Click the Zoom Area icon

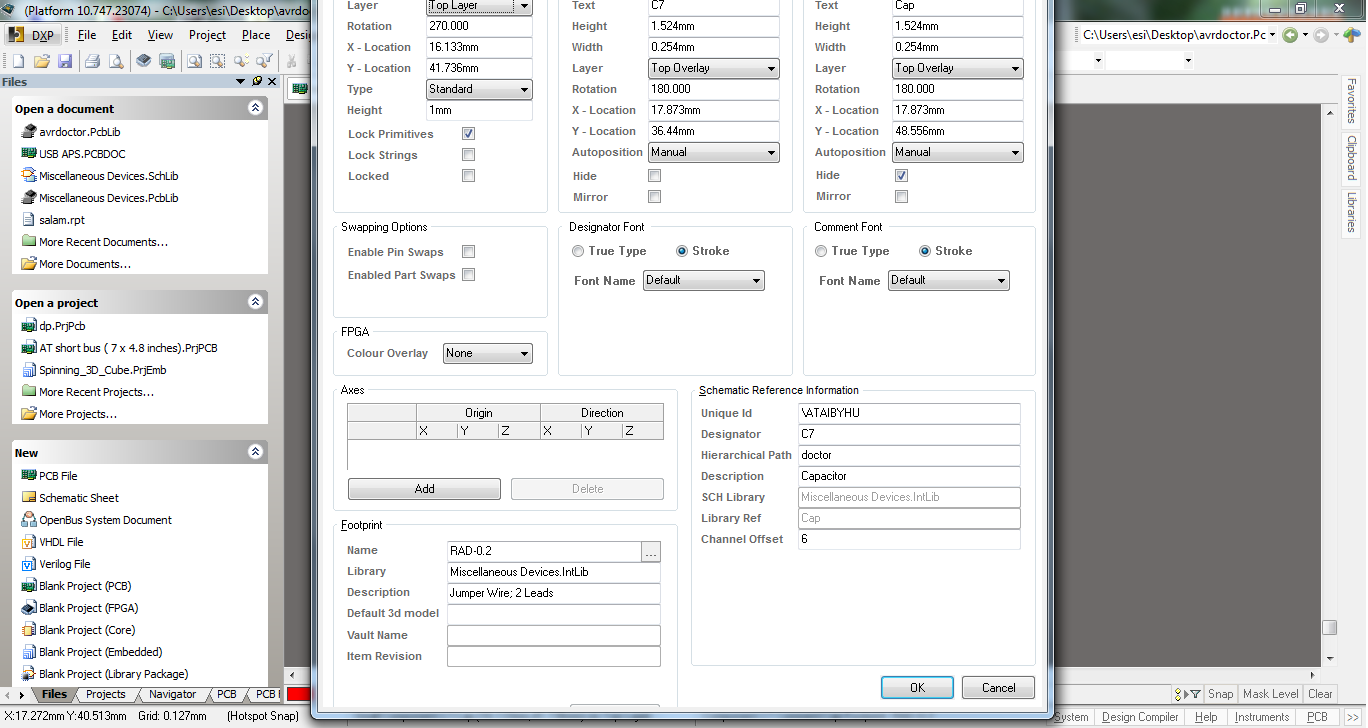click(x=217, y=62)
